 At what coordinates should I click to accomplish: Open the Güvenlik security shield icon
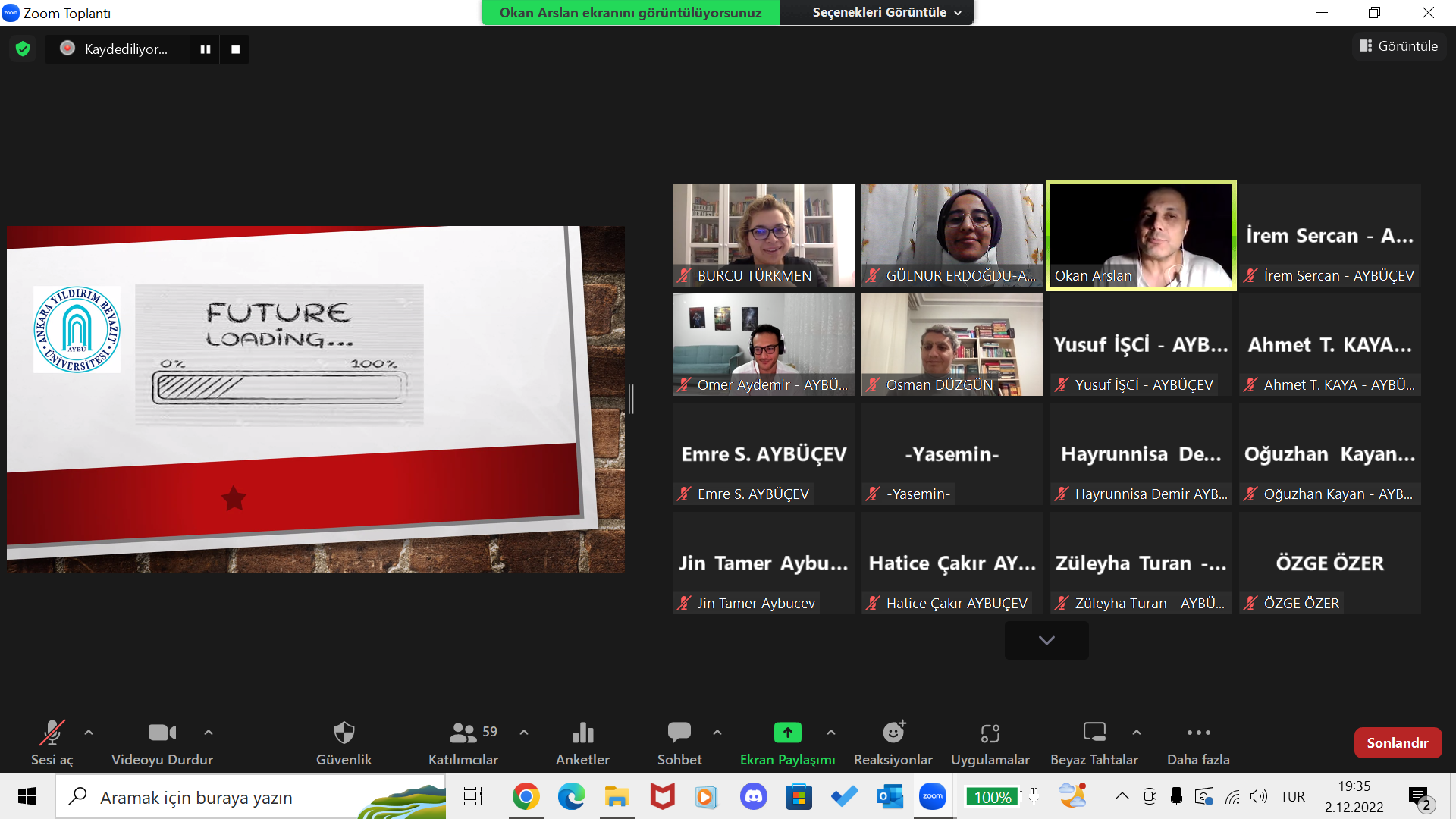coord(344,733)
